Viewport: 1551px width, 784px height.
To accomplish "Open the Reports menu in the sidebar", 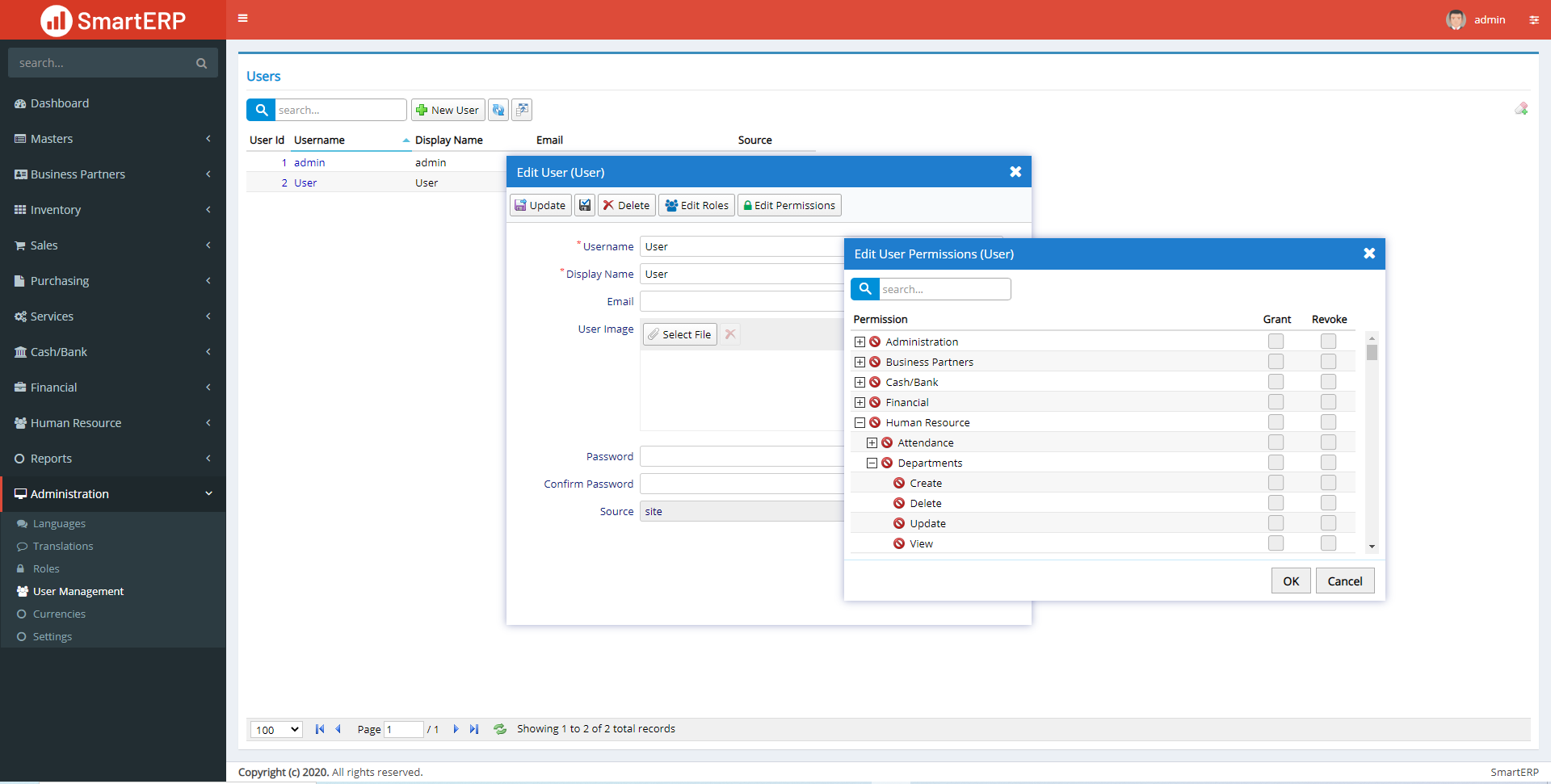I will (x=53, y=458).
